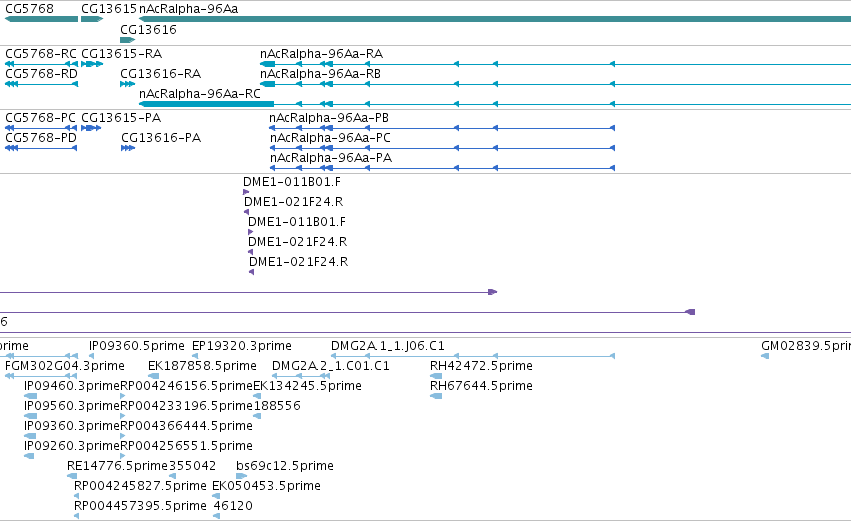Select protein CG5768-PD
This screenshot has height=521, width=851.
click(41, 138)
